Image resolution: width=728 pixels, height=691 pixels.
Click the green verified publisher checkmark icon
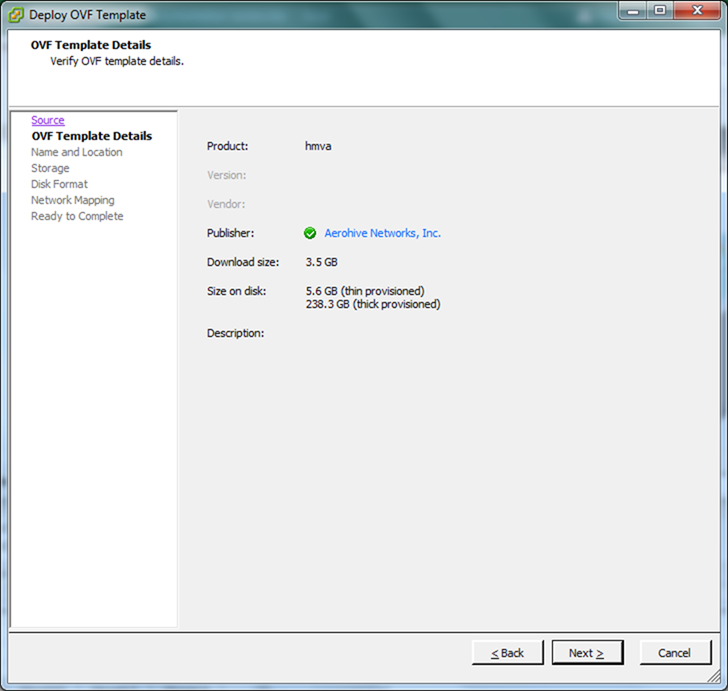click(x=310, y=233)
